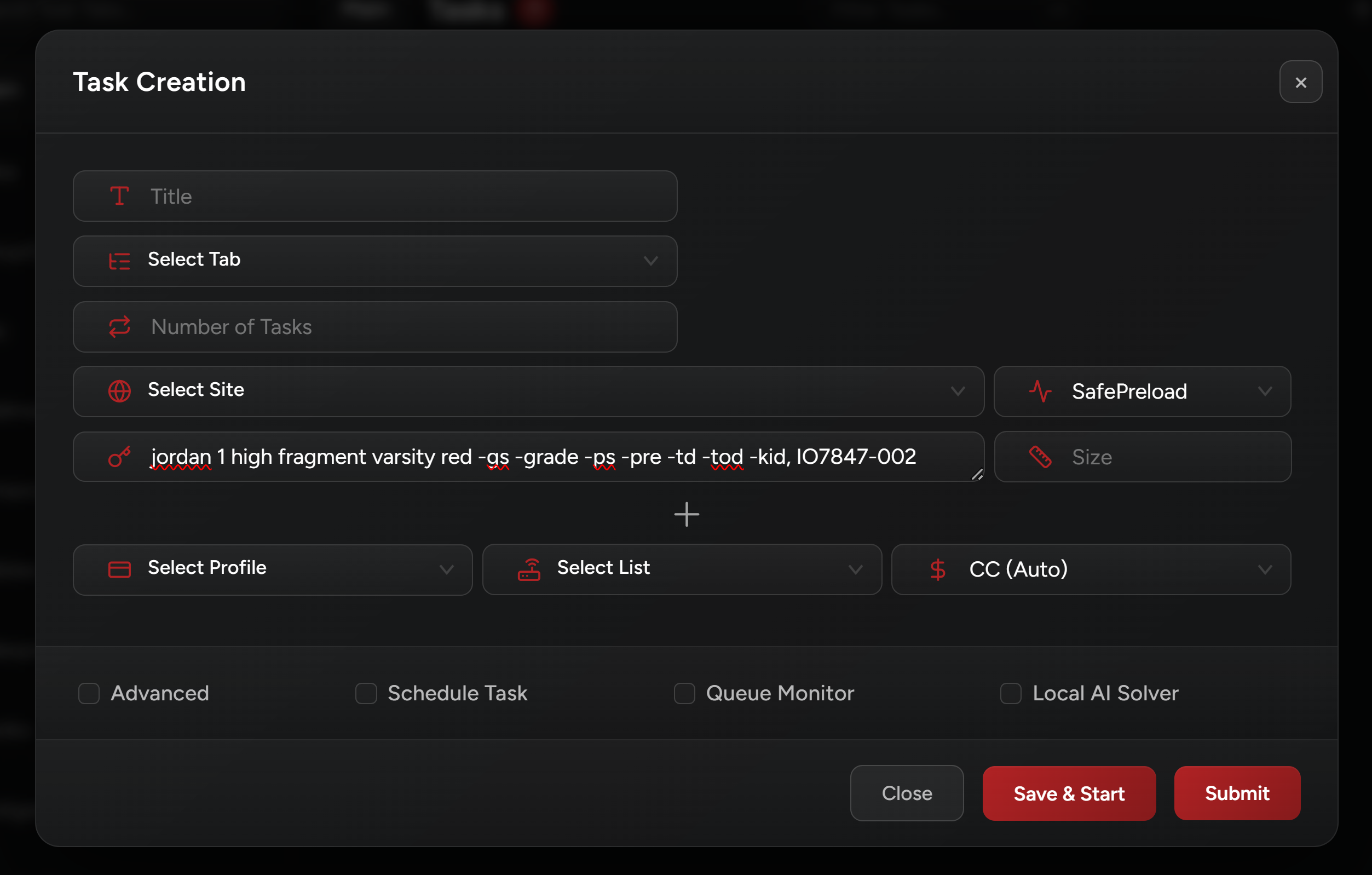Click the Submit button
1372x875 pixels.
(x=1236, y=793)
